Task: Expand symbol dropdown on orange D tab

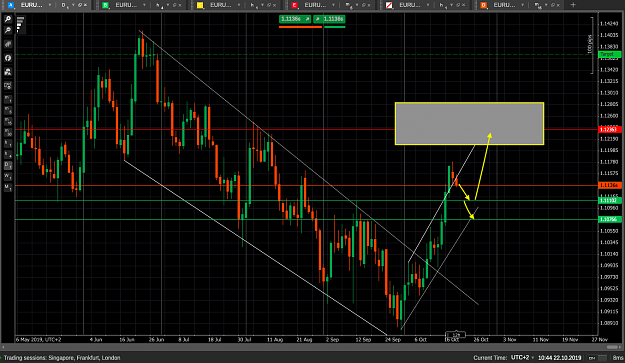Action: [522, 5]
